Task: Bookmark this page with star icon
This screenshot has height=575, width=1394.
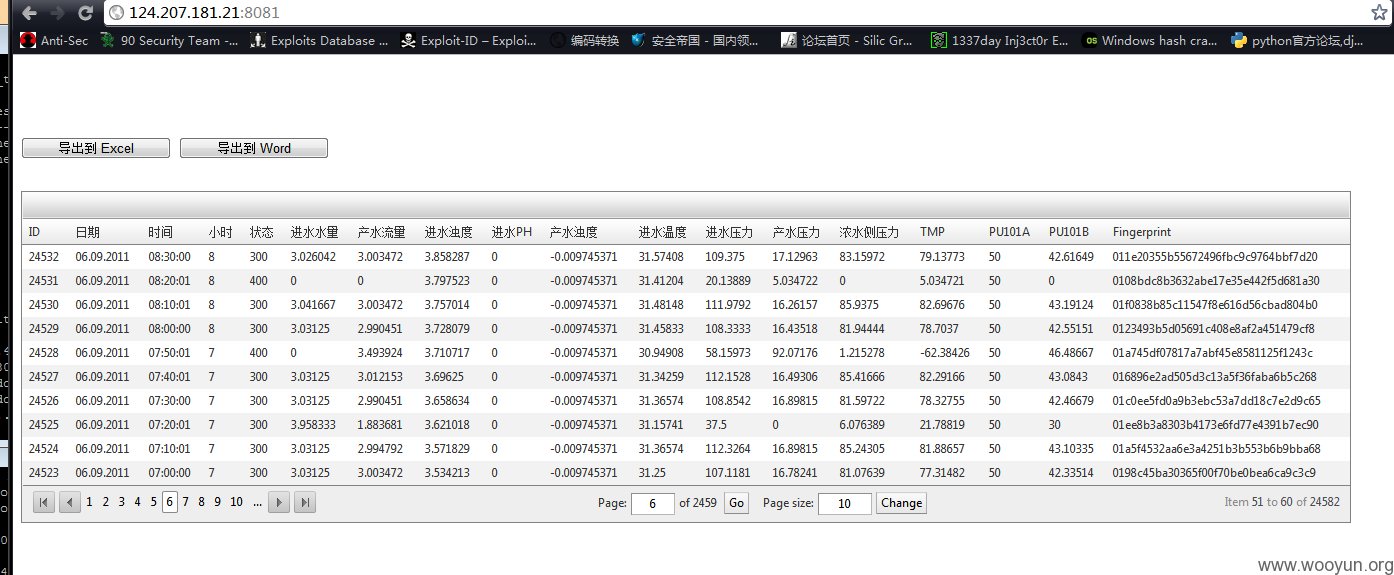Action: [1379, 12]
